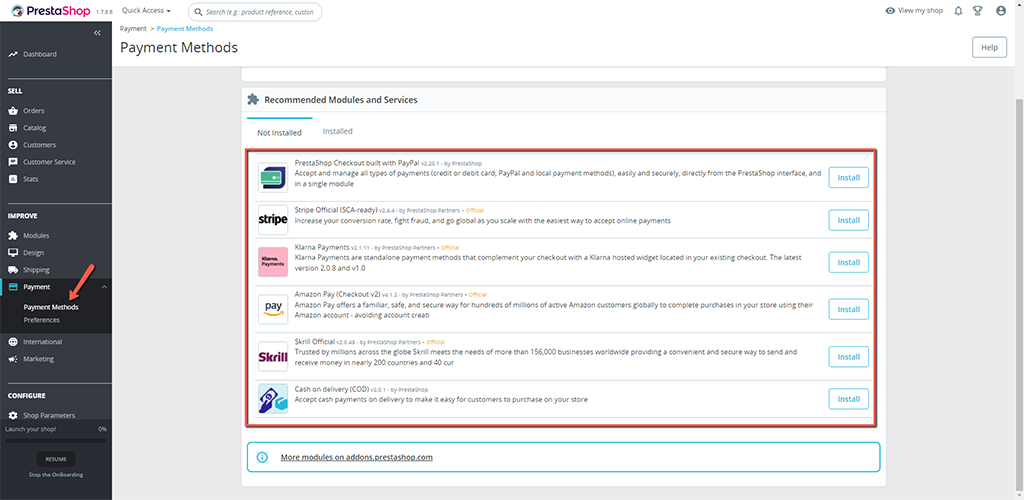Click the Stats chart icon
This screenshot has width=1024, height=500.
click(13, 179)
